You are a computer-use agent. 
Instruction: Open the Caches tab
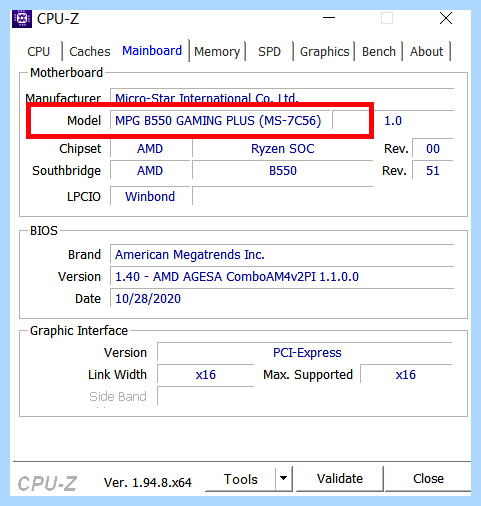(90, 52)
